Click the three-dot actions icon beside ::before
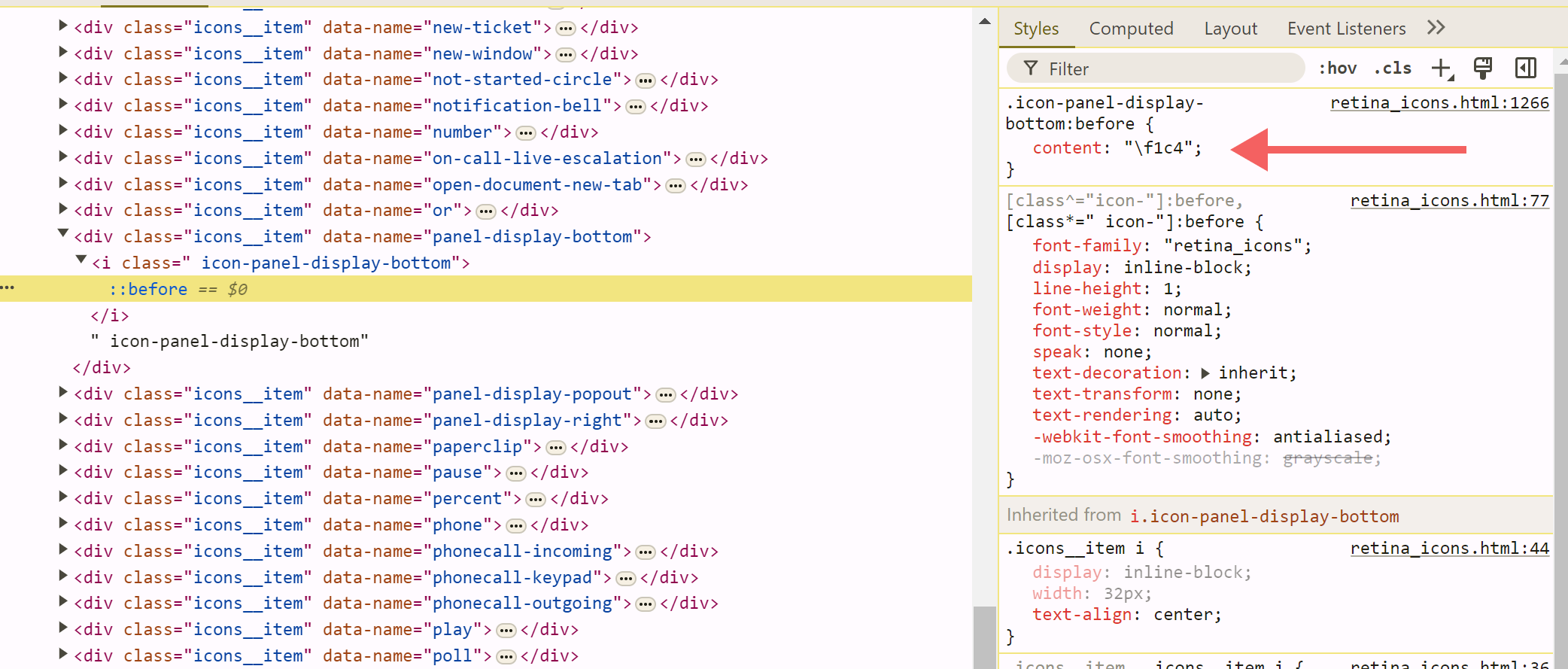Screen dimensions: 1568x669 [x=8, y=288]
